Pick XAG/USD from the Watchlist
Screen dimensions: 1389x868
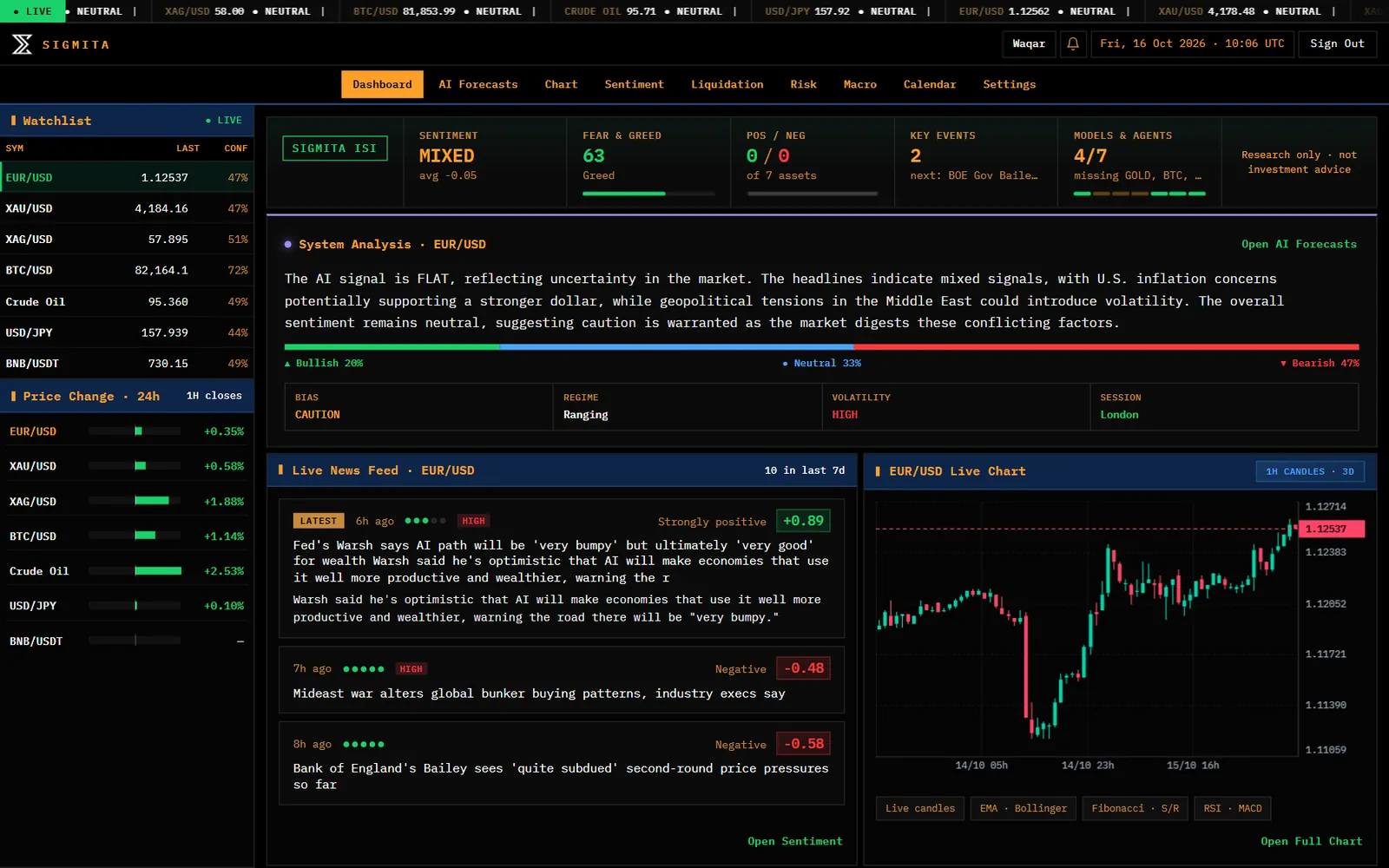(127, 239)
